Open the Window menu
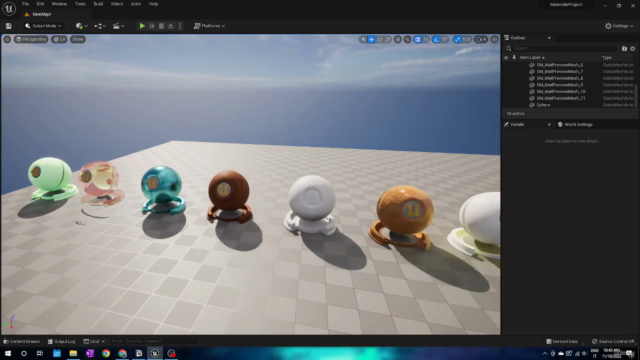 (x=59, y=4)
